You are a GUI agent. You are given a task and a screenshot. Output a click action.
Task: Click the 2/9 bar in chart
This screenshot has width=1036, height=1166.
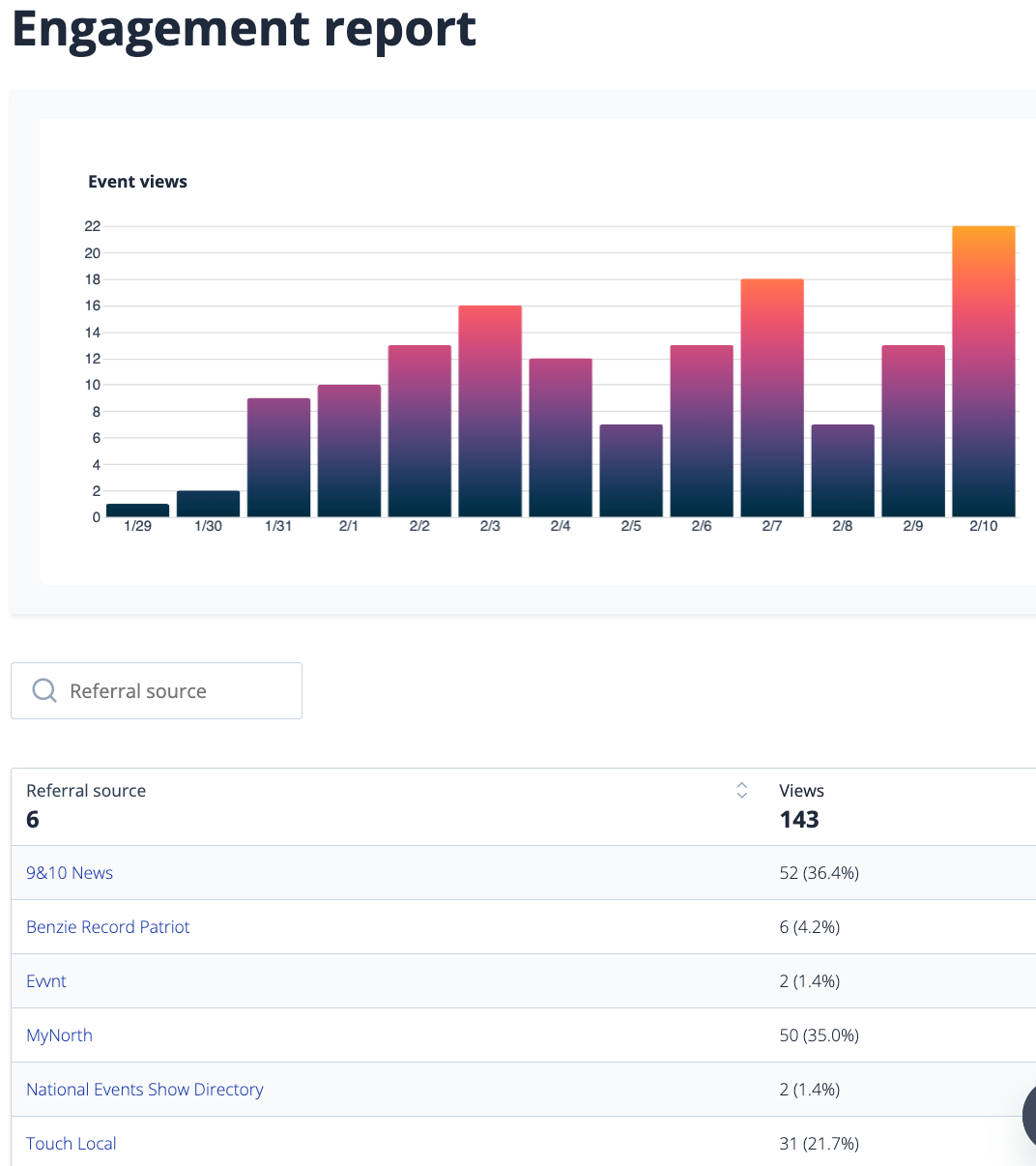click(913, 431)
